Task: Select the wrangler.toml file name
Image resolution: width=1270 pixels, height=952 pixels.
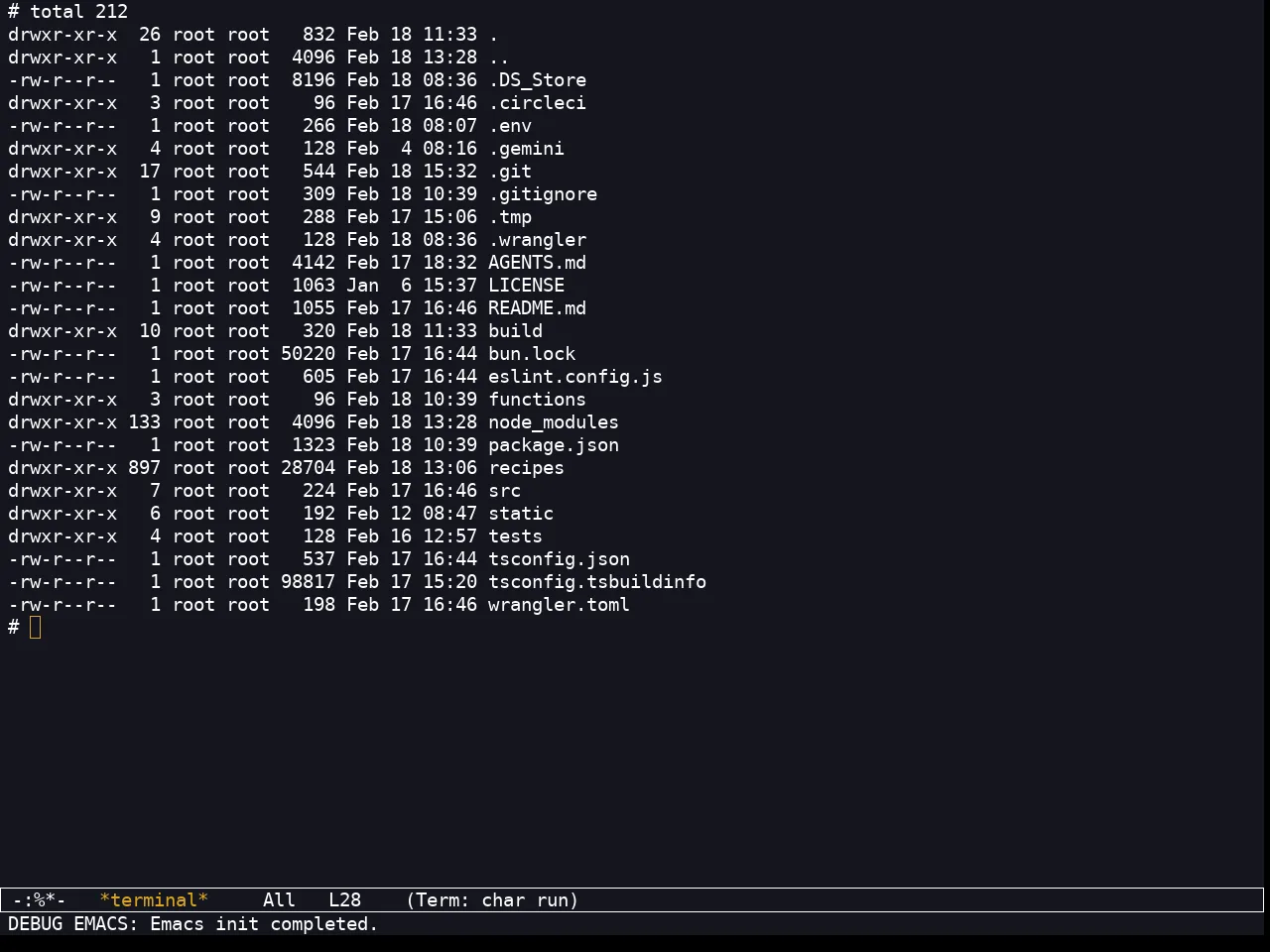Action: point(559,605)
